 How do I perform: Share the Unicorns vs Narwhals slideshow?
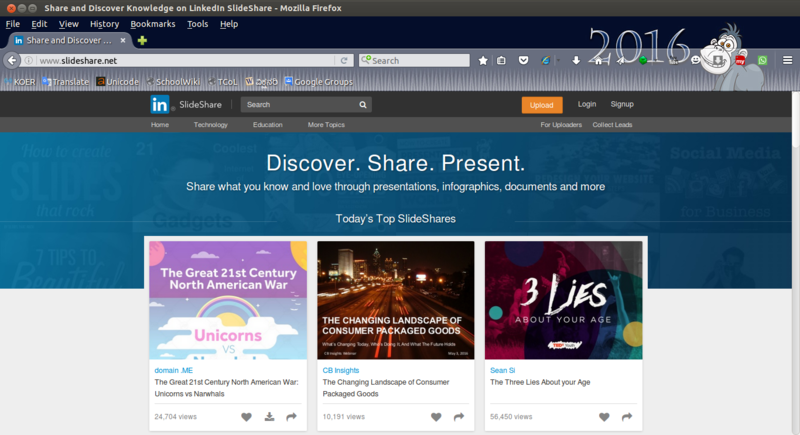[291, 417]
